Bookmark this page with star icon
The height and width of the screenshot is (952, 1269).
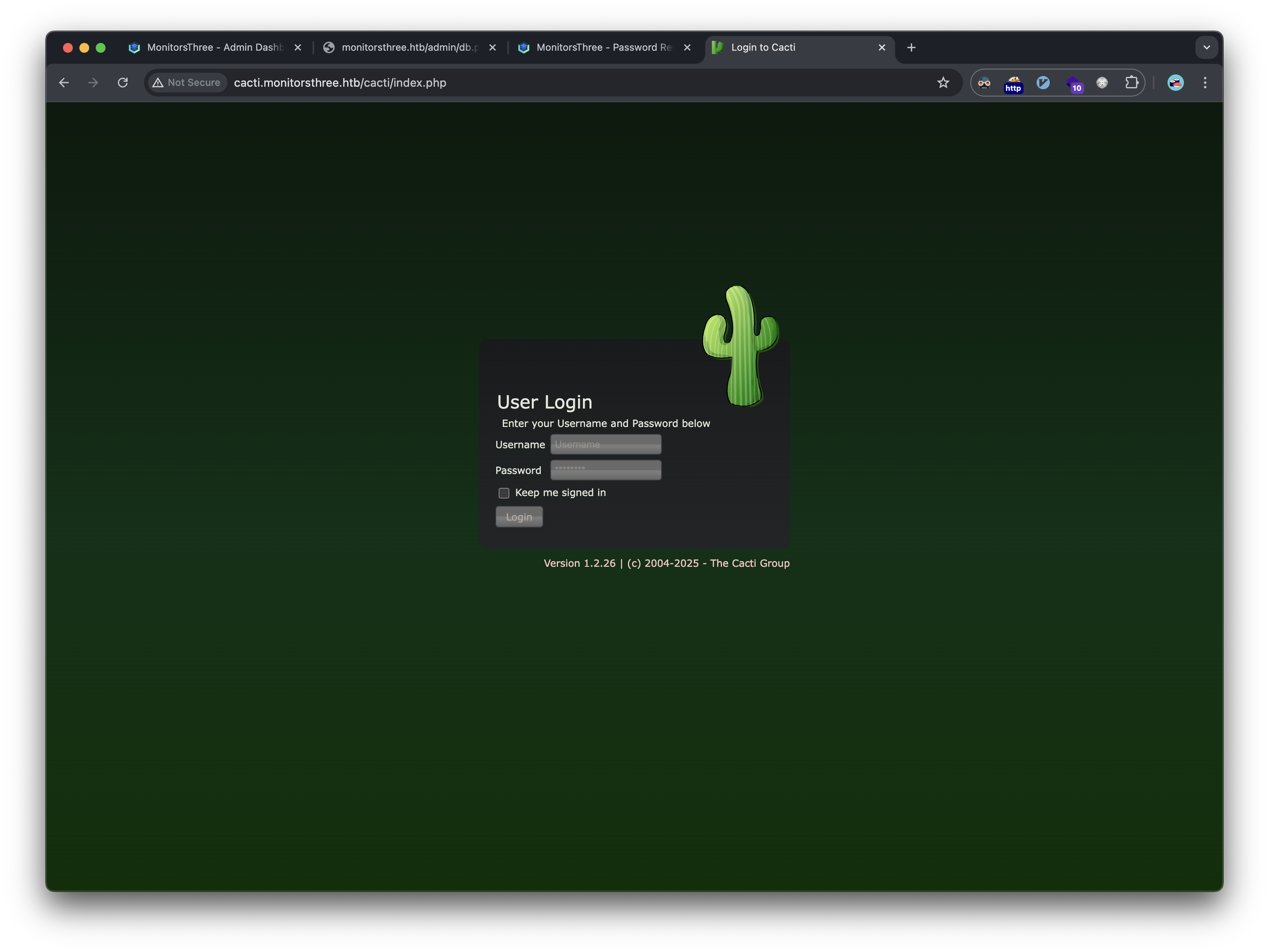click(943, 83)
